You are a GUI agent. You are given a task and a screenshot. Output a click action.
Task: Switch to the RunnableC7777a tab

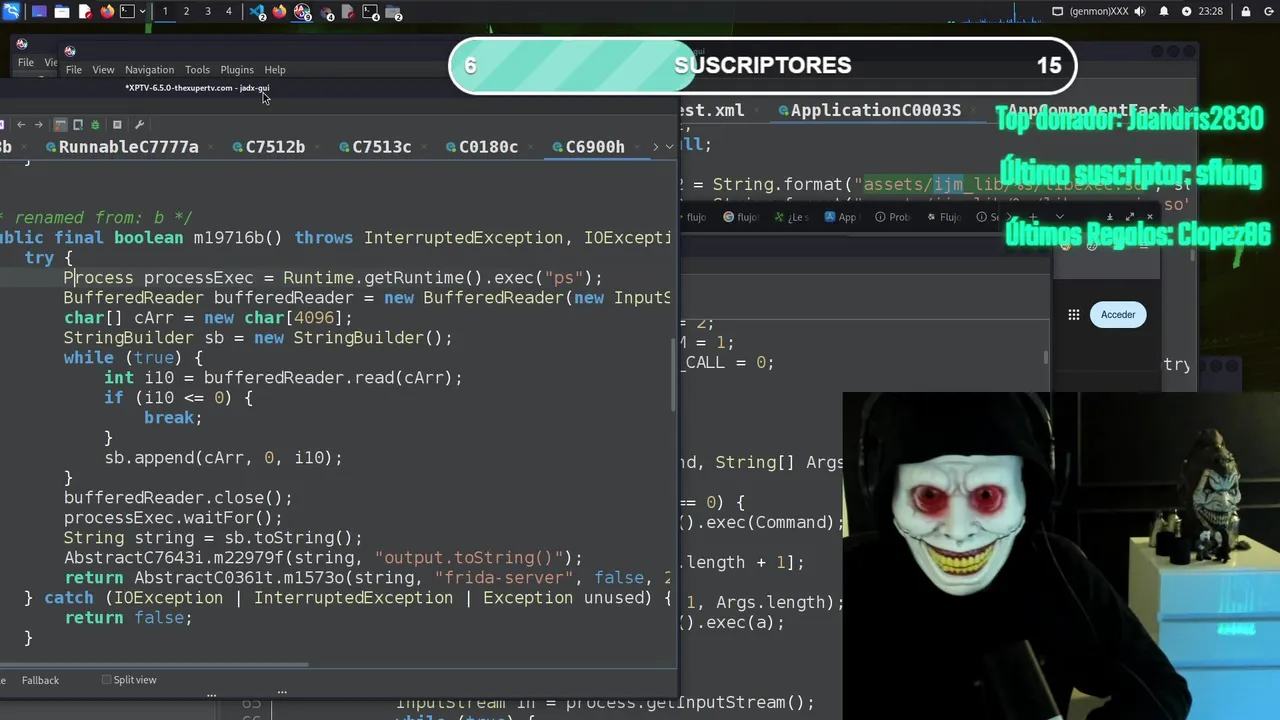pyautogui.click(x=128, y=147)
